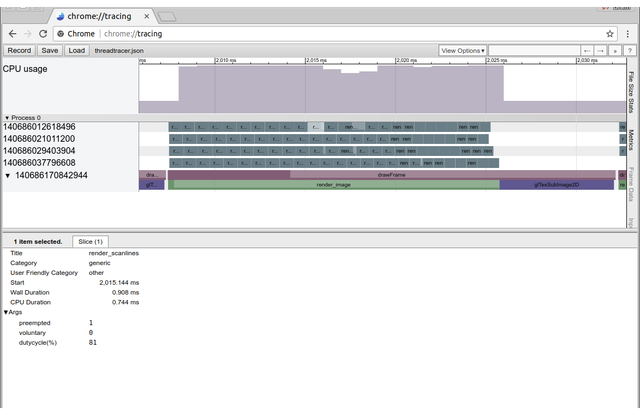Click the render_scanlines title value
640x415 pixels.
(x=114, y=253)
